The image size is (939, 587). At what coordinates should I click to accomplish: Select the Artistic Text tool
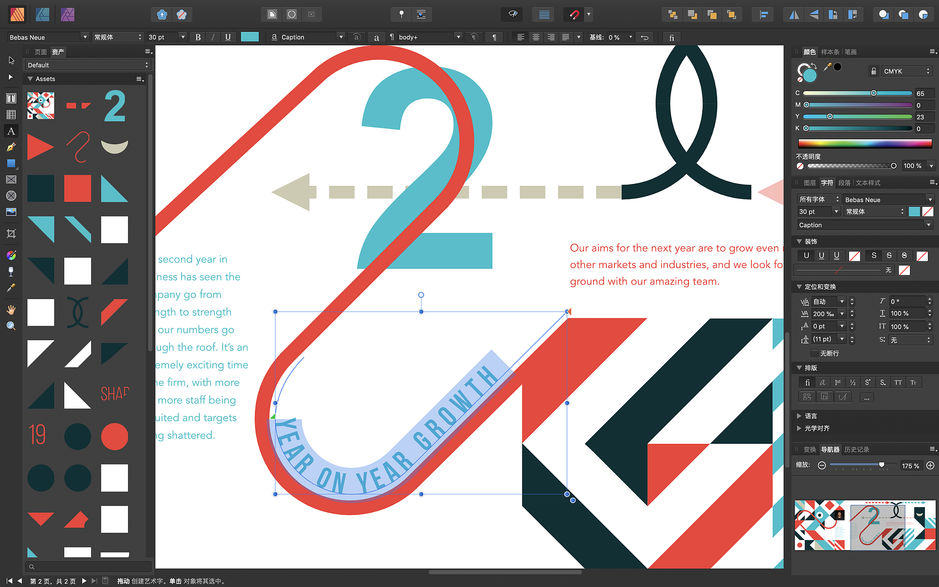point(11,130)
